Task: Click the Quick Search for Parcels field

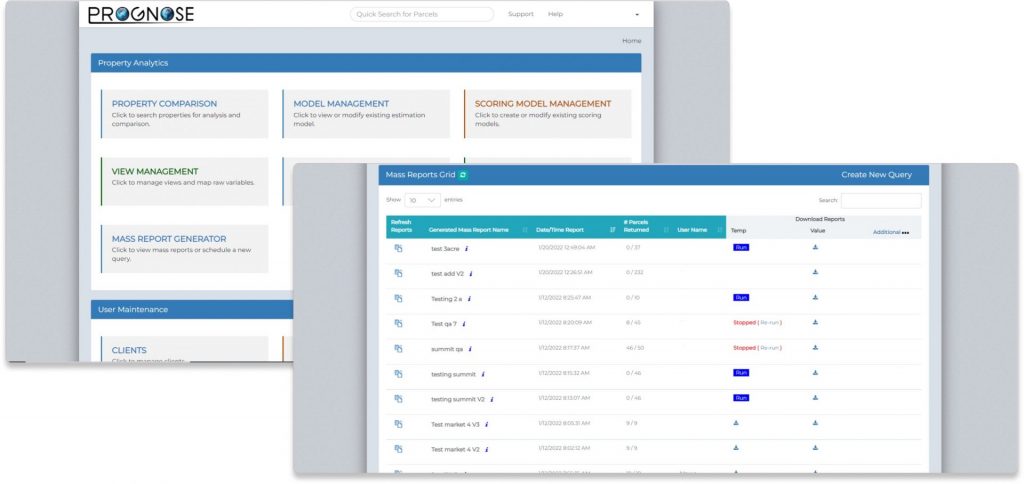Action: [x=421, y=14]
